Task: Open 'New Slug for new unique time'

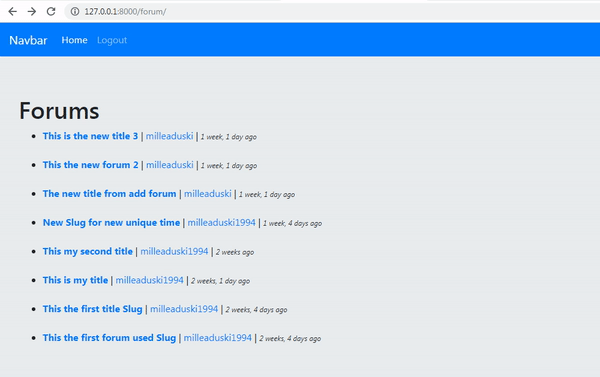Action: click(111, 222)
